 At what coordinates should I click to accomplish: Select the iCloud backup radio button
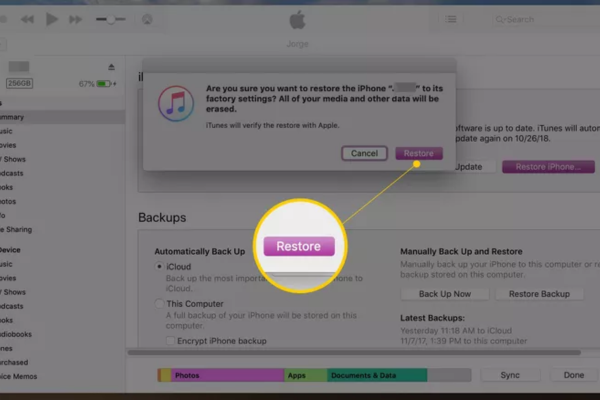click(159, 266)
